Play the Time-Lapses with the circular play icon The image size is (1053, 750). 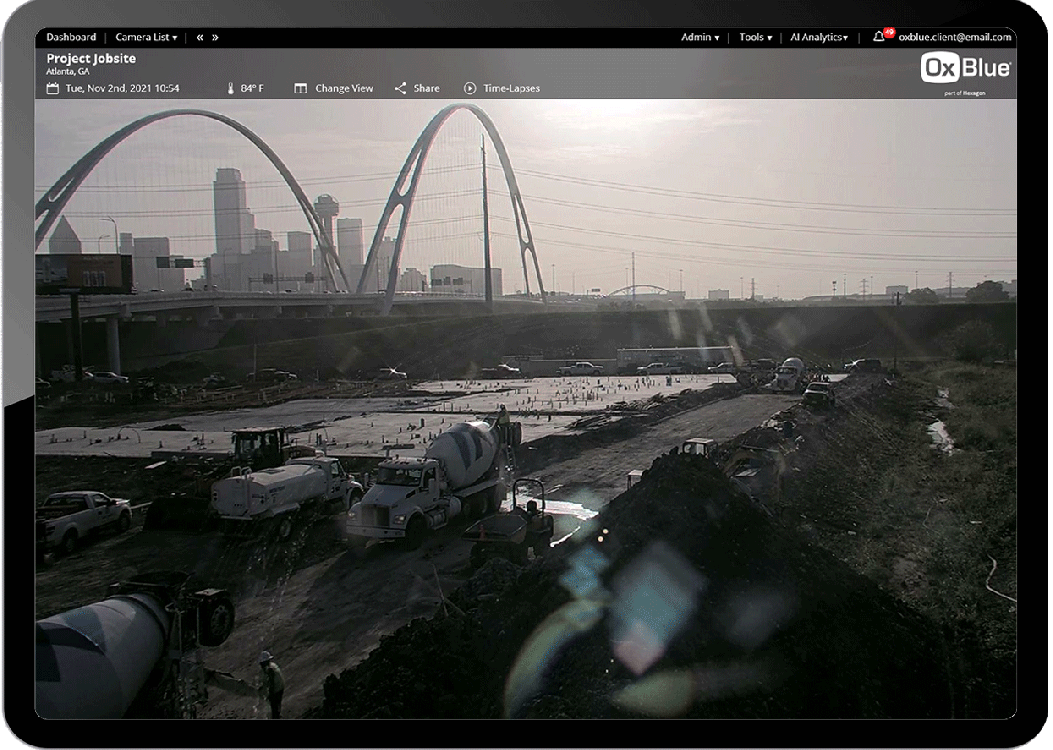coord(466,88)
